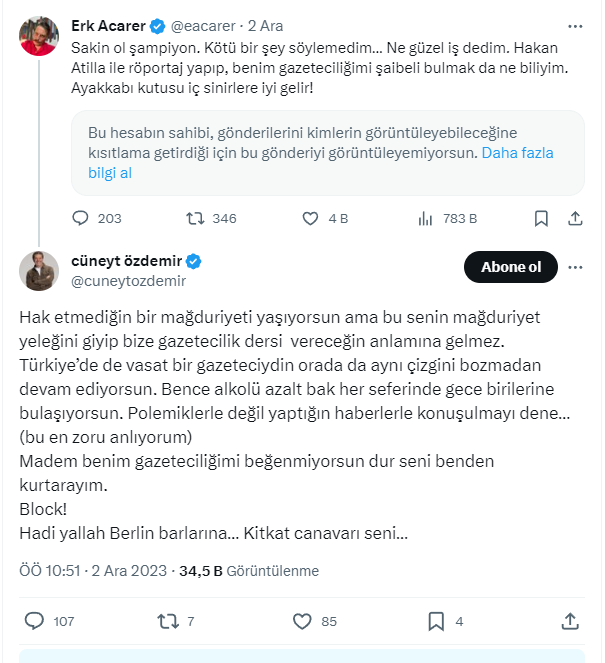Open Erk Acarer's profile picture
The height and width of the screenshot is (663, 605).
point(39,35)
